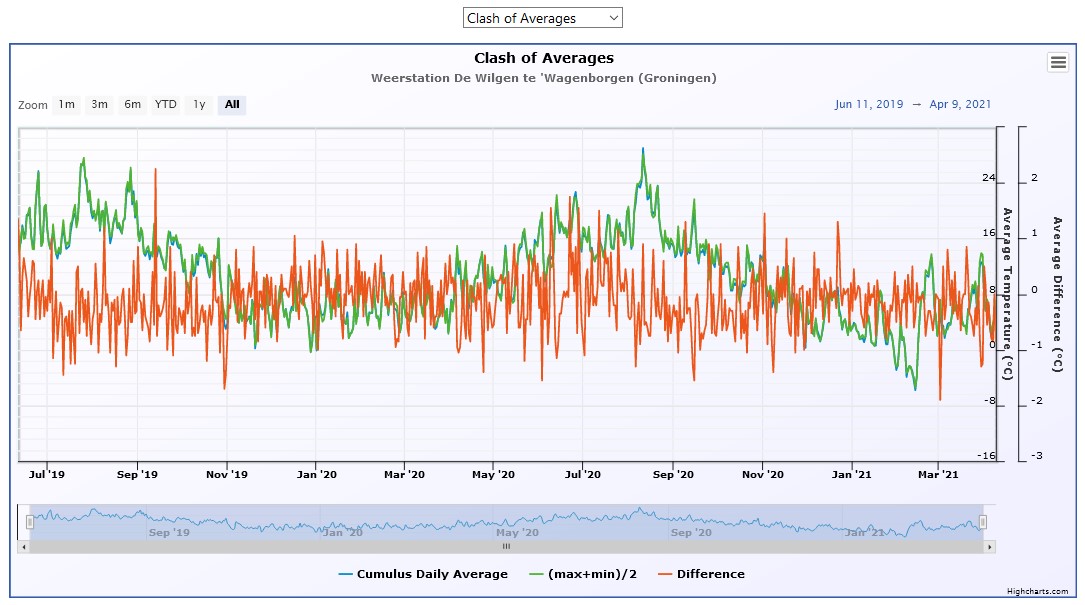1085x605 pixels.
Task: Select the 1m zoom range
Action: coord(66,104)
